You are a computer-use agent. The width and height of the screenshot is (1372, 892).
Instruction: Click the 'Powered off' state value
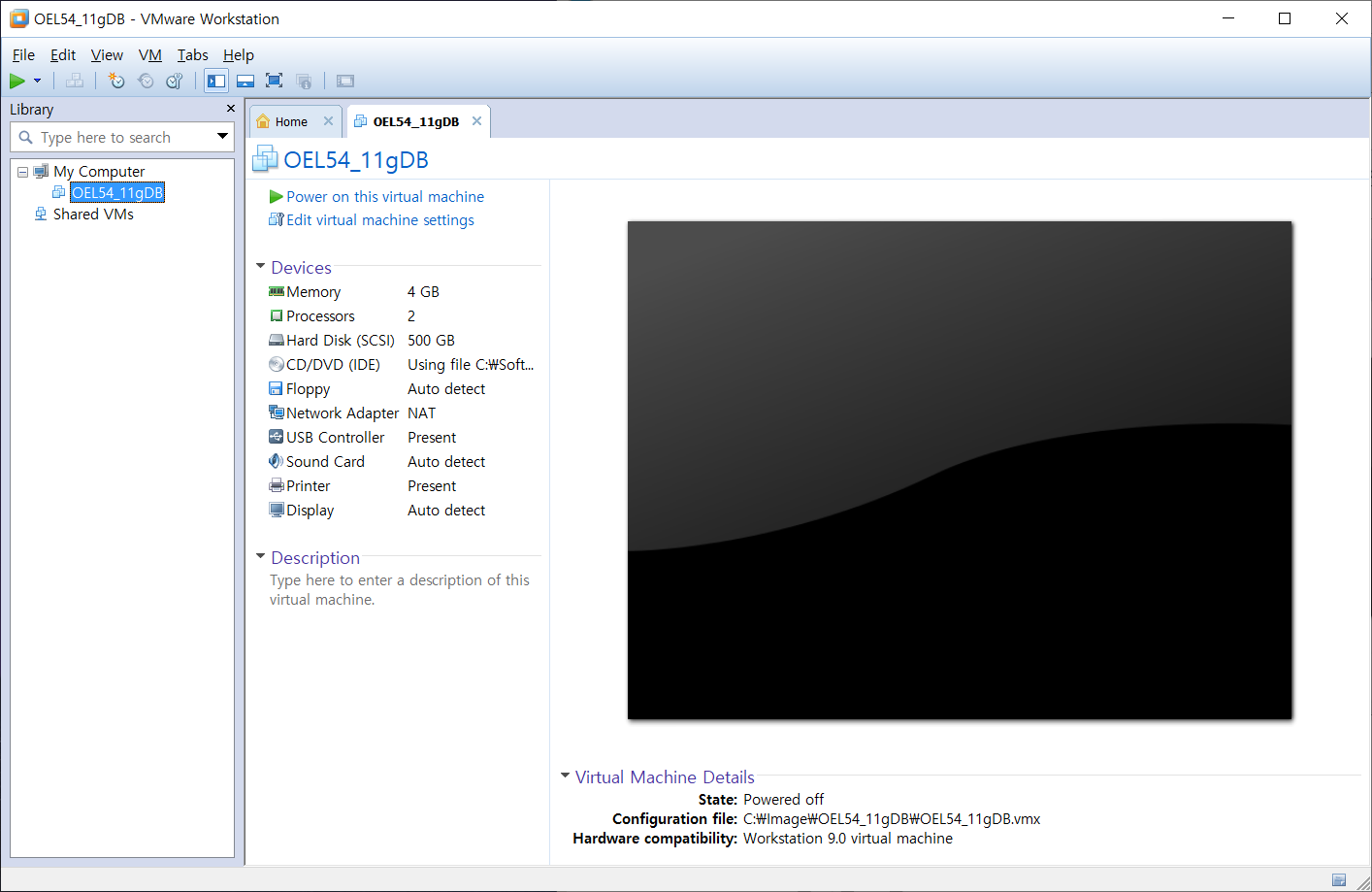coord(783,800)
